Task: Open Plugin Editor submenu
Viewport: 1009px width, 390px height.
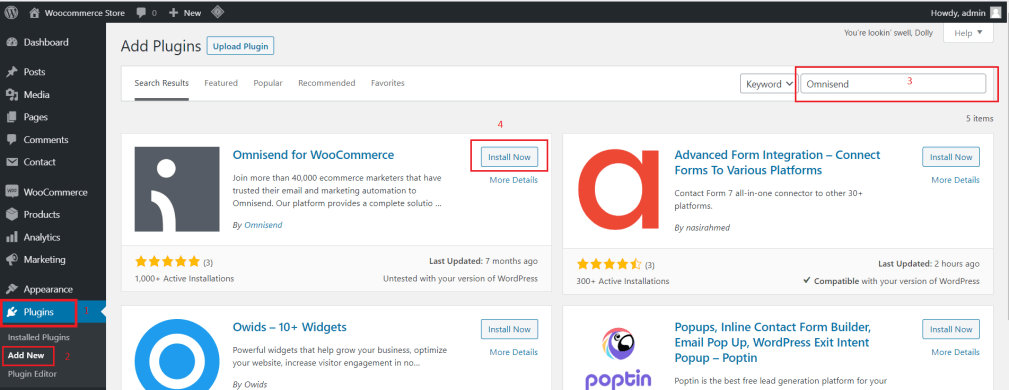Action: (32, 374)
